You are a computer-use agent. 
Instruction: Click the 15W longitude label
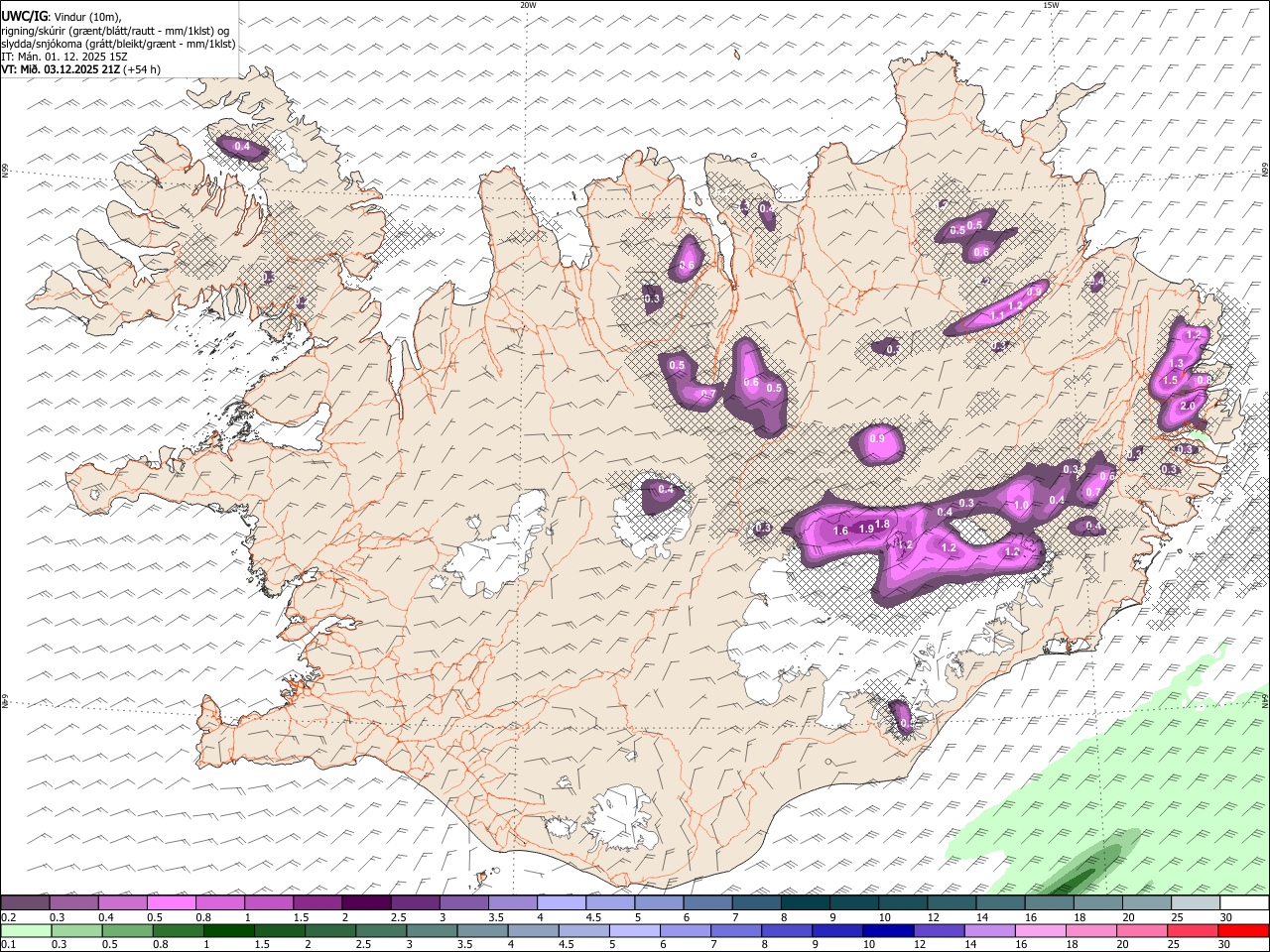(x=1051, y=5)
